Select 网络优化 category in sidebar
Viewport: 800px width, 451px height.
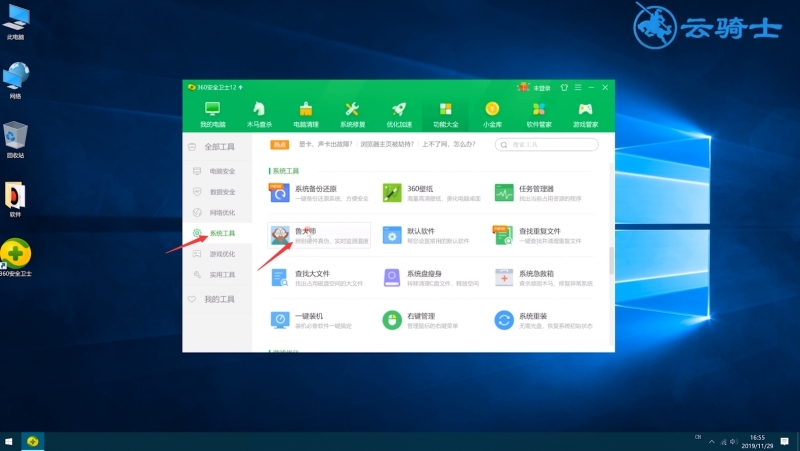217,212
